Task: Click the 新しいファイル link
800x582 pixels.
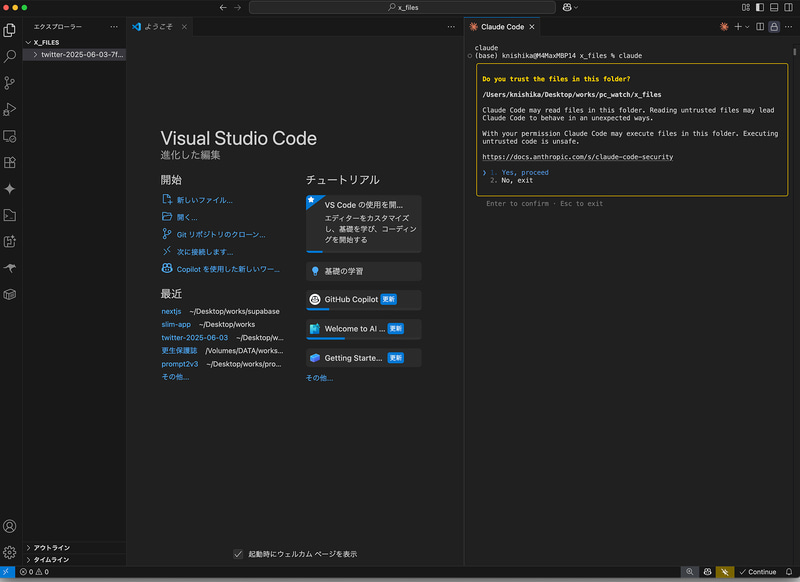Action: [x=204, y=200]
